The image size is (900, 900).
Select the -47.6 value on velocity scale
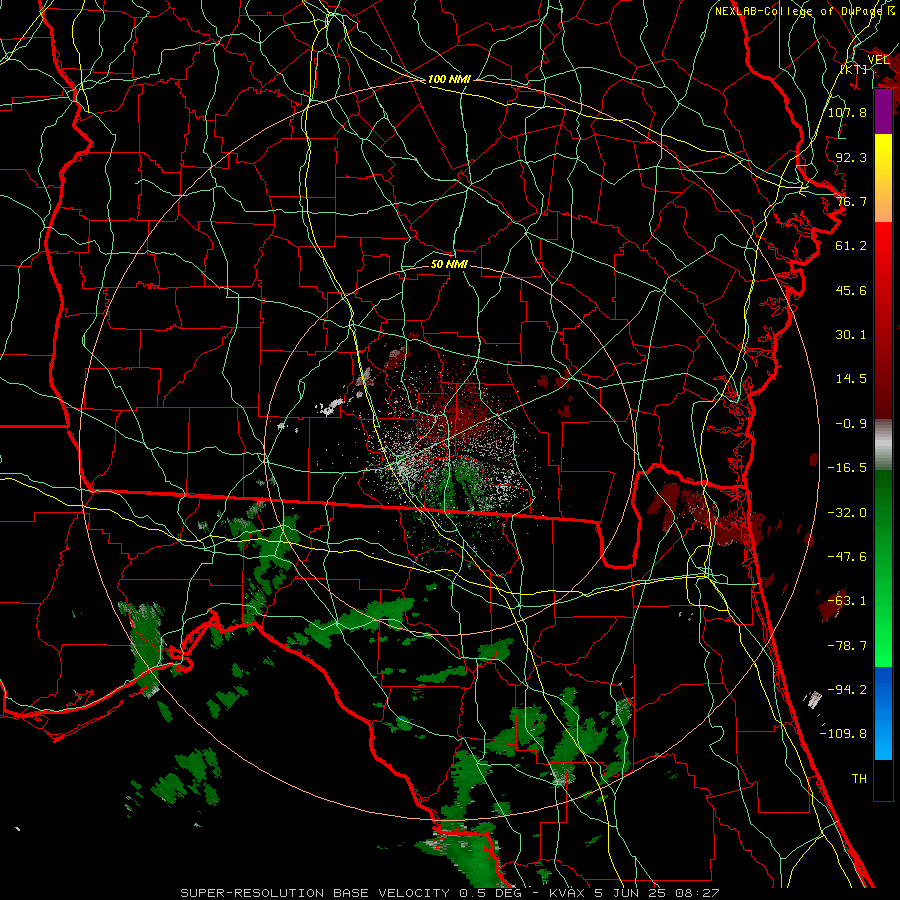847,557
